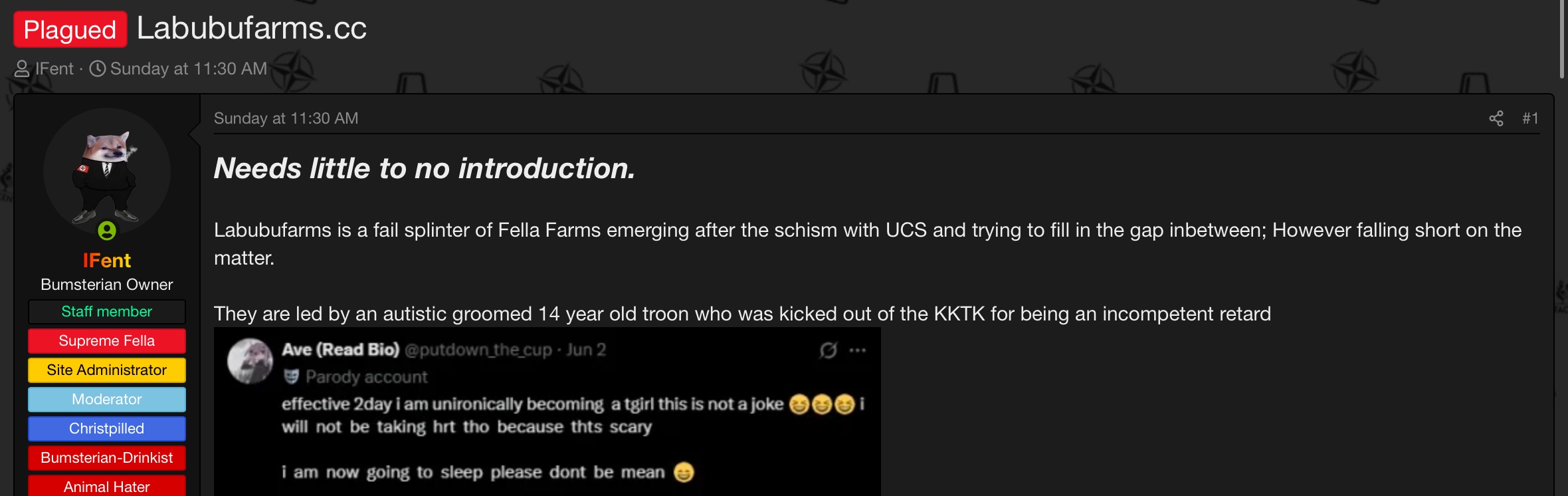
Task: Click the three-dot icon in embedded tweet
Action: pyautogui.click(x=857, y=350)
